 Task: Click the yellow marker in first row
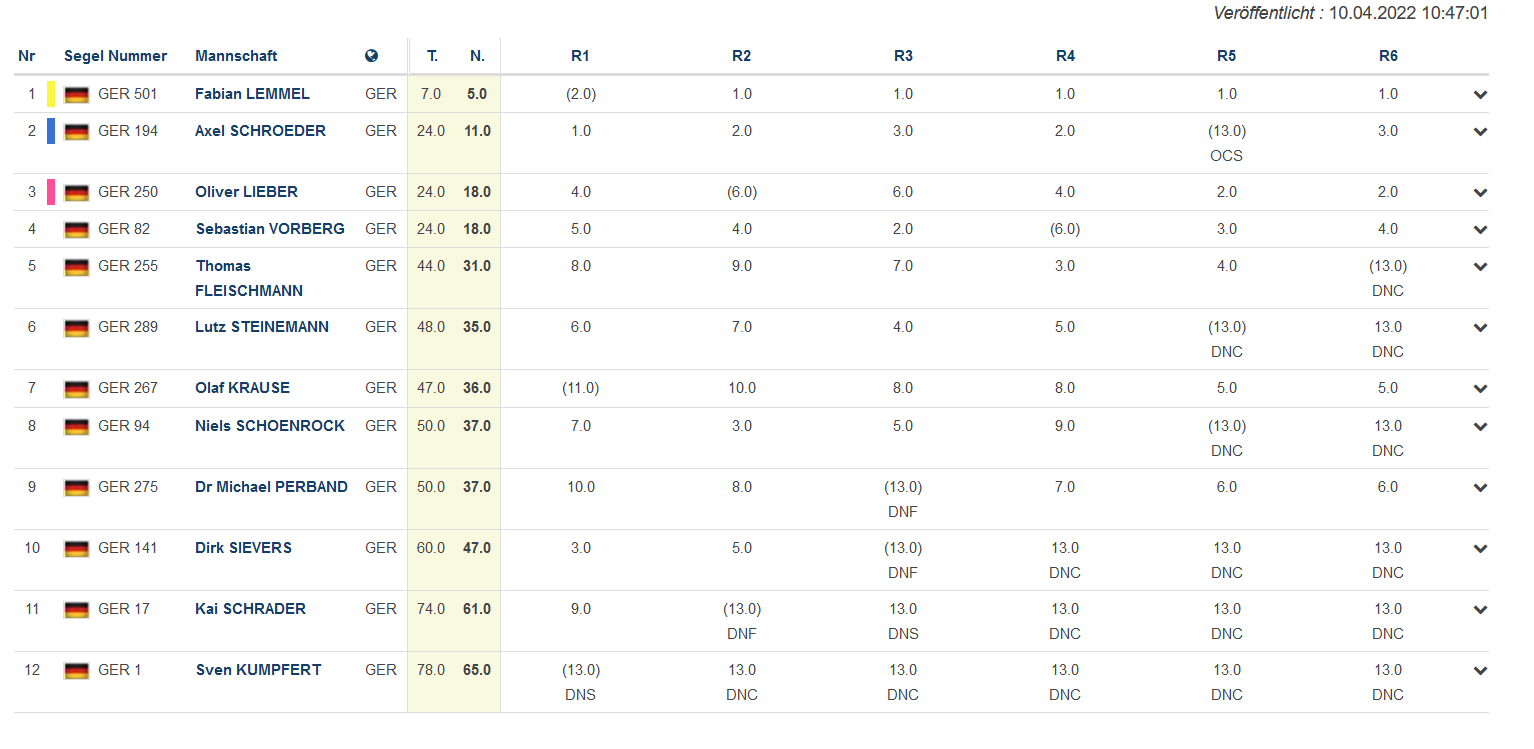[51, 94]
